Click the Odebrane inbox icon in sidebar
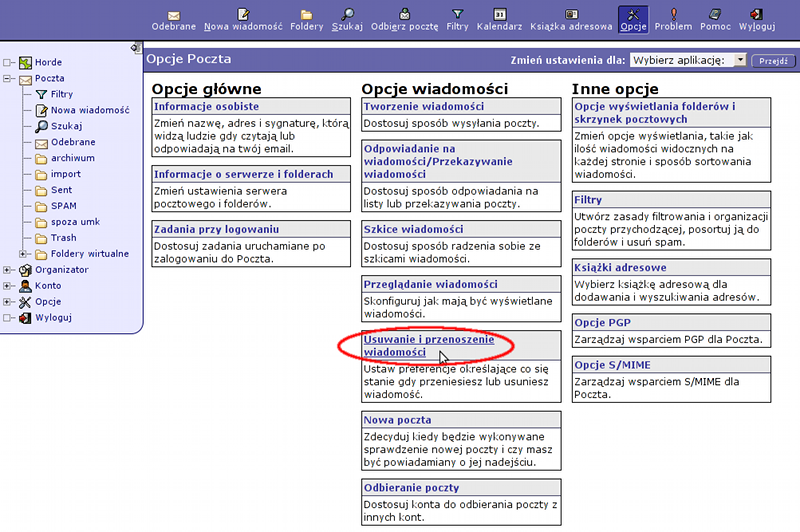This screenshot has width=800, height=532. click(41, 143)
